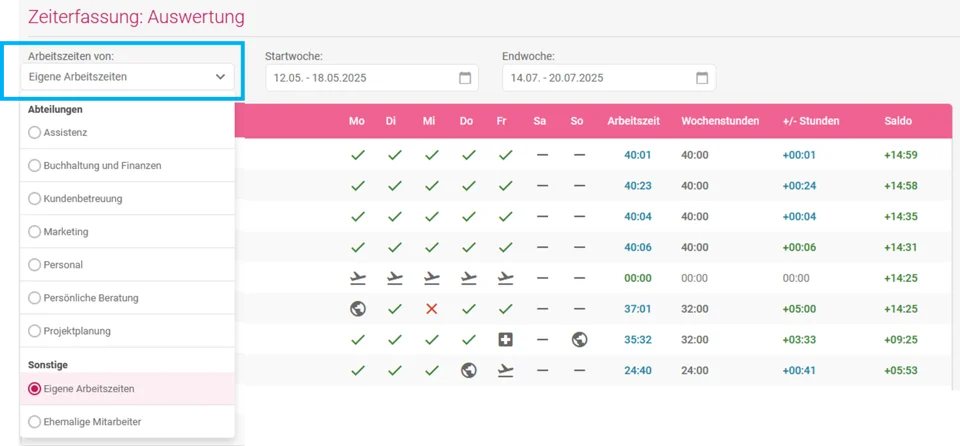Image resolution: width=960 pixels, height=446 pixels.
Task: Click the Endwoche date field
Action: [609, 78]
